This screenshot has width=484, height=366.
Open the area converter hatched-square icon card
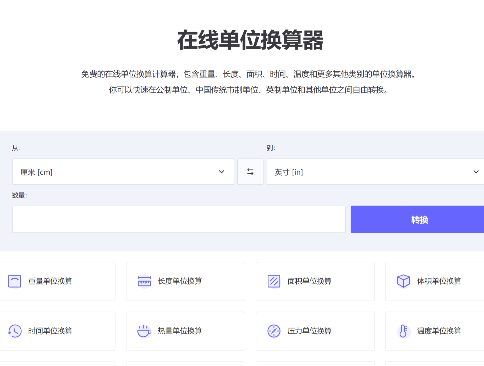pyautogui.click(x=315, y=281)
